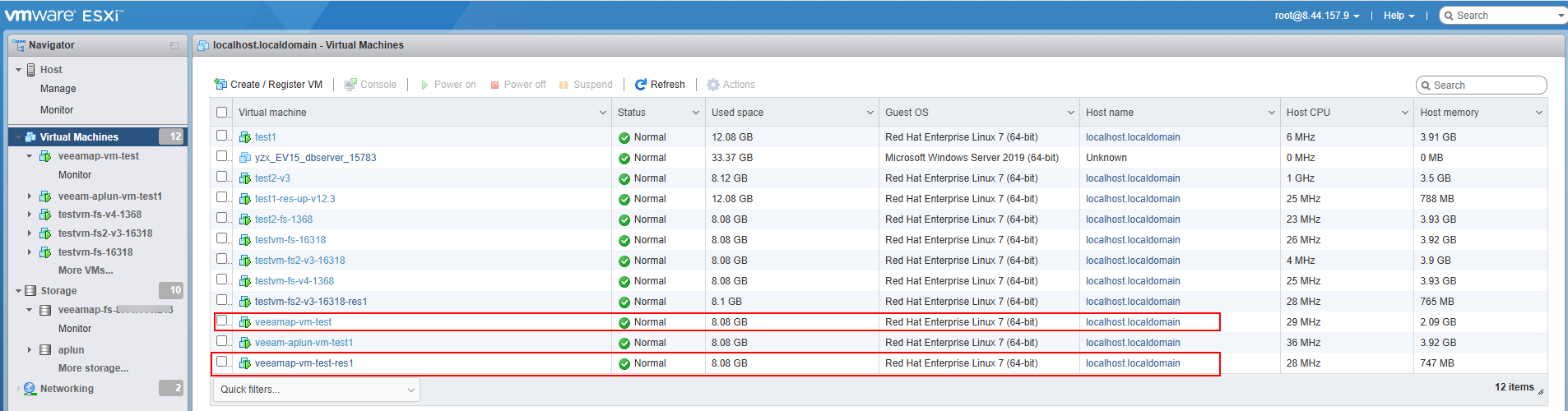Click the status icon in test1 row
This screenshot has height=411, width=1568.
pyautogui.click(x=624, y=138)
